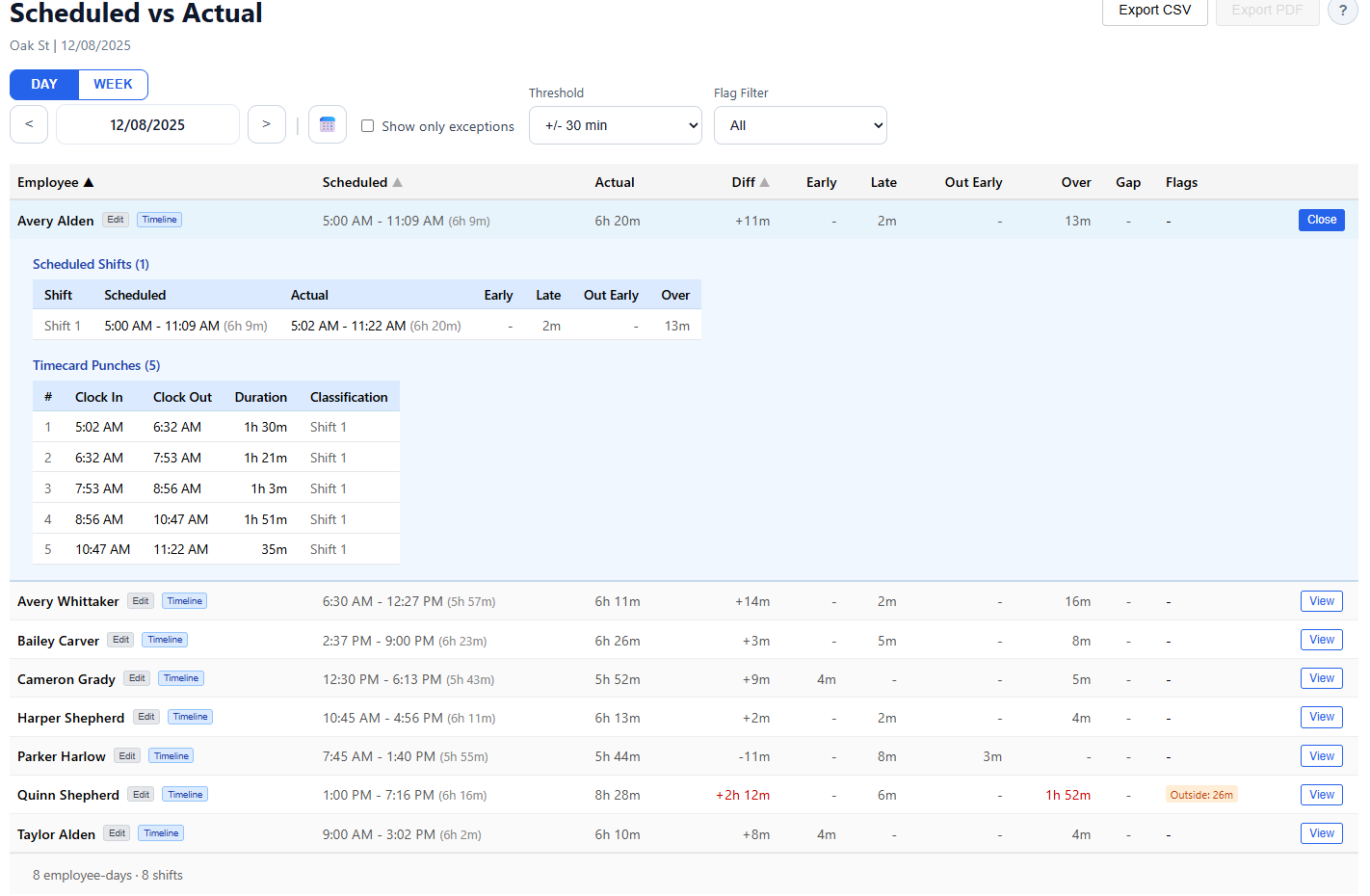View Taylor Alden's details
This screenshot has width=1370, height=896.
[1322, 833]
